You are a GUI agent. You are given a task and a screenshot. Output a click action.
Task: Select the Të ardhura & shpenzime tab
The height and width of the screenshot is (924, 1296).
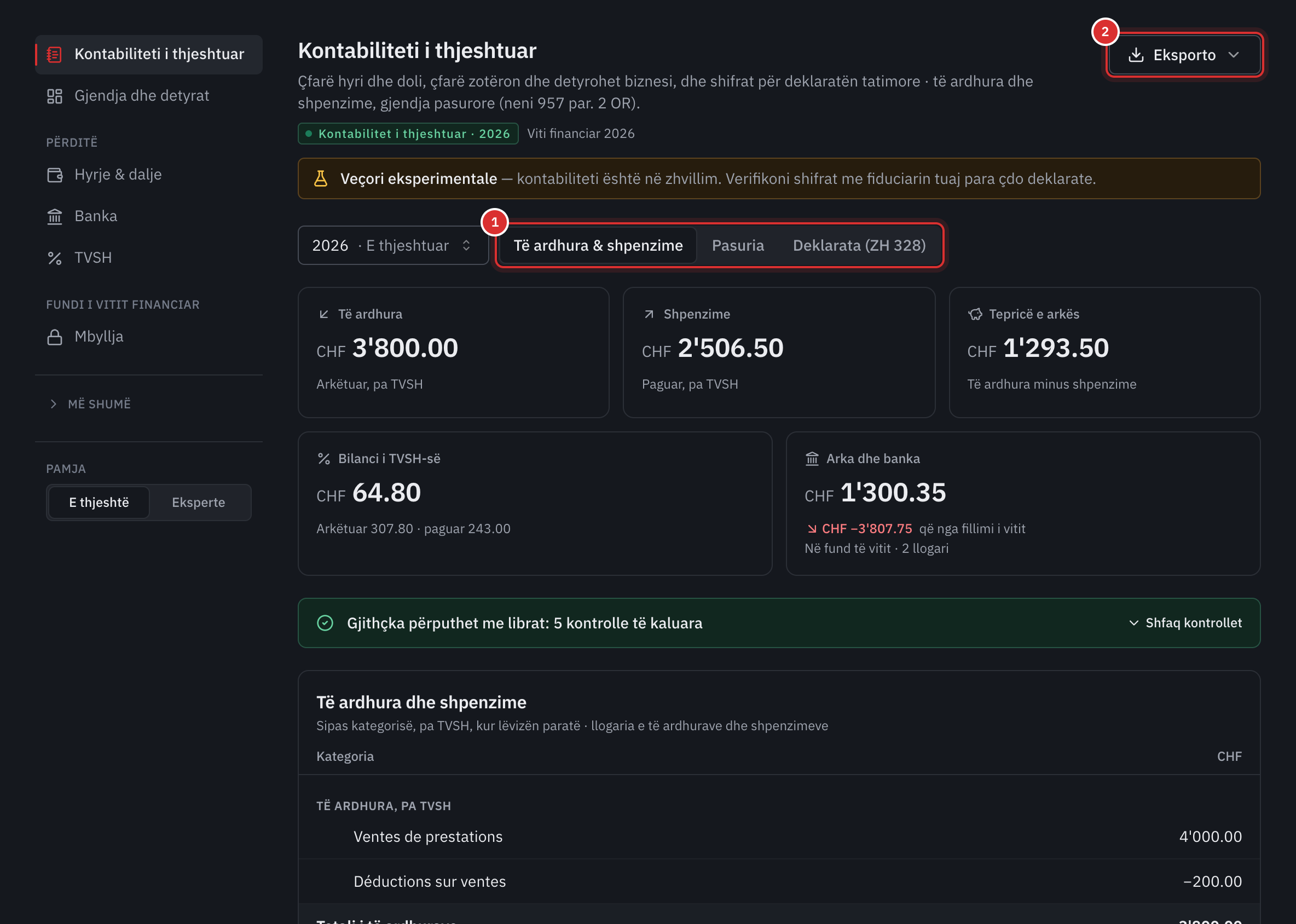(598, 245)
